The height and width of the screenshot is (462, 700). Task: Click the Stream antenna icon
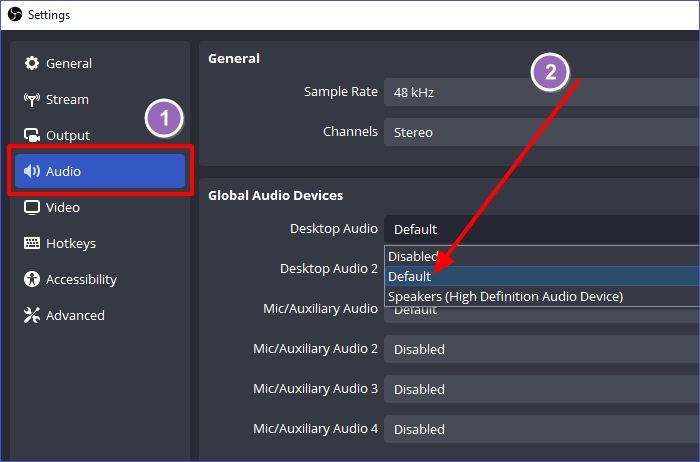(x=31, y=100)
